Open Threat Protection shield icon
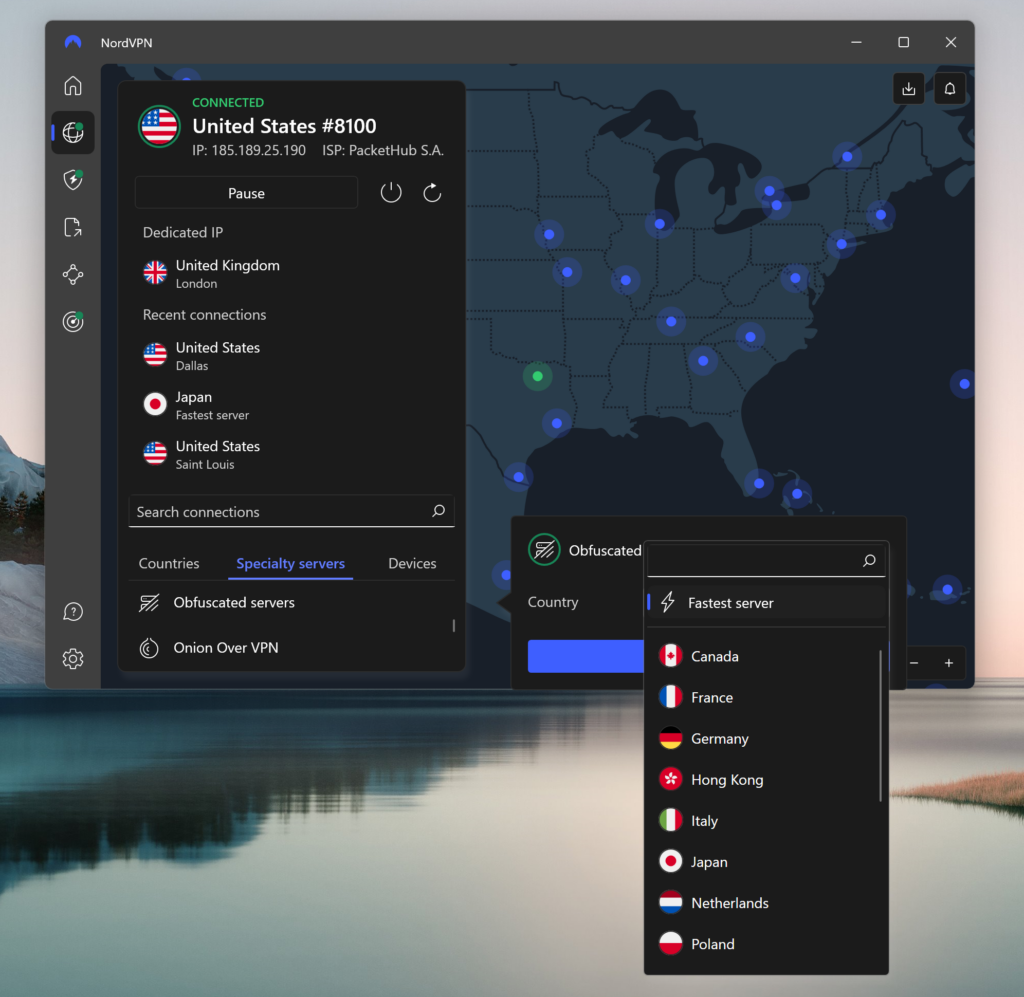Viewport: 1024px width, 997px height. [x=72, y=180]
